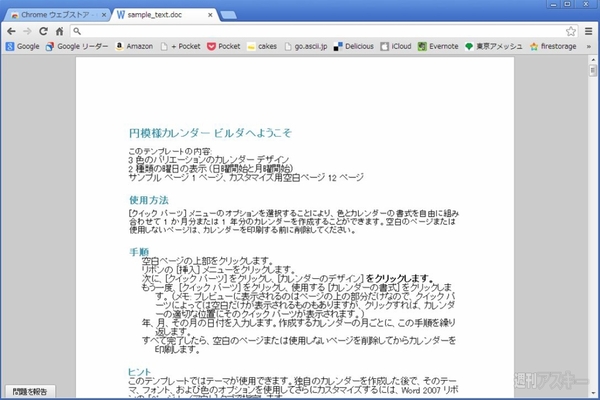The width and height of the screenshot is (600, 400).
Task: Click line サンプル ページ 1 ページ
Action: [x=246, y=177]
